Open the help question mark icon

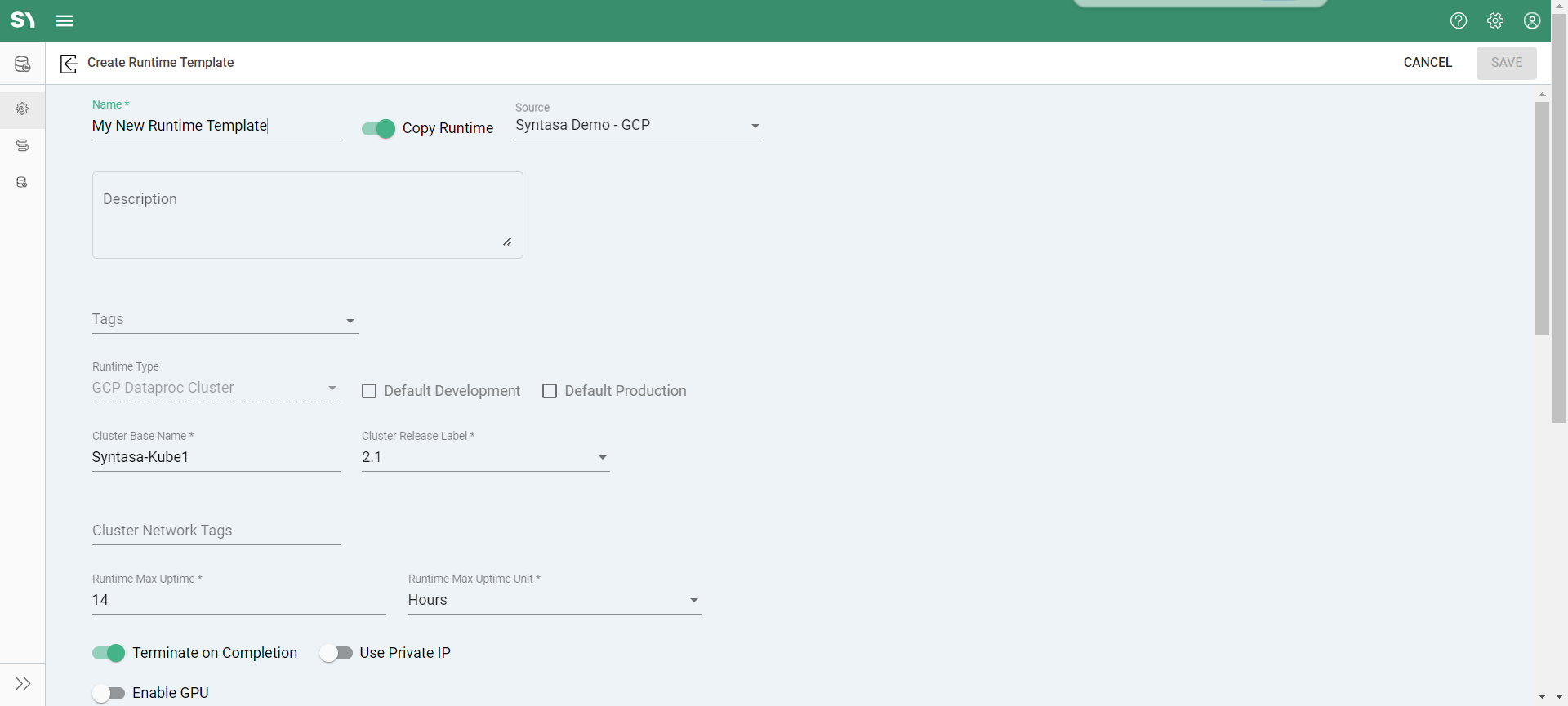1459,21
